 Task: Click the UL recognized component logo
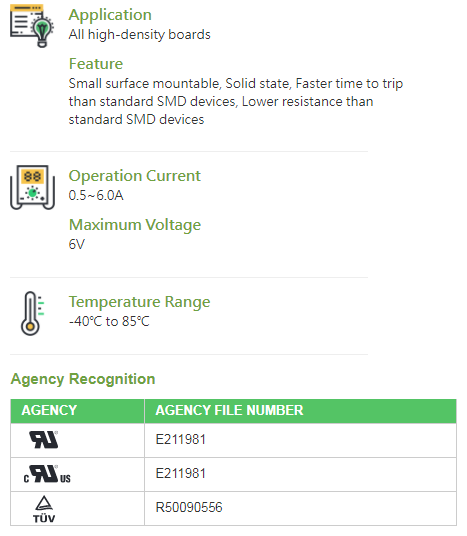44,440
